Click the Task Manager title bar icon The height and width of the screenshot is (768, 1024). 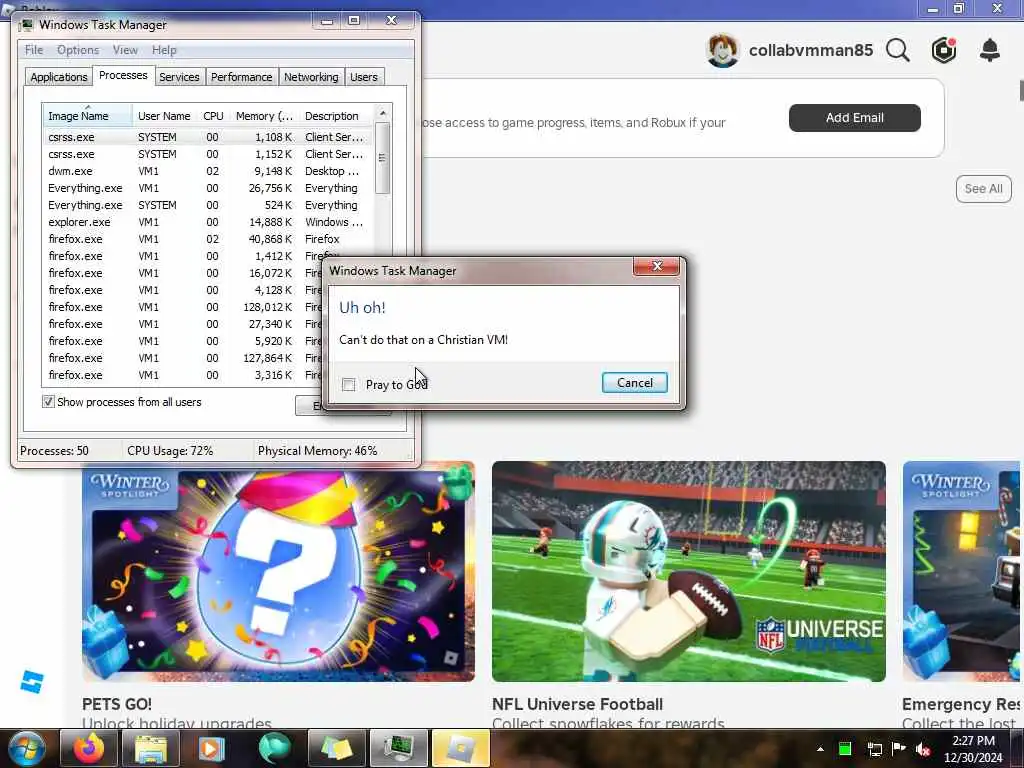pyautogui.click(x=26, y=25)
